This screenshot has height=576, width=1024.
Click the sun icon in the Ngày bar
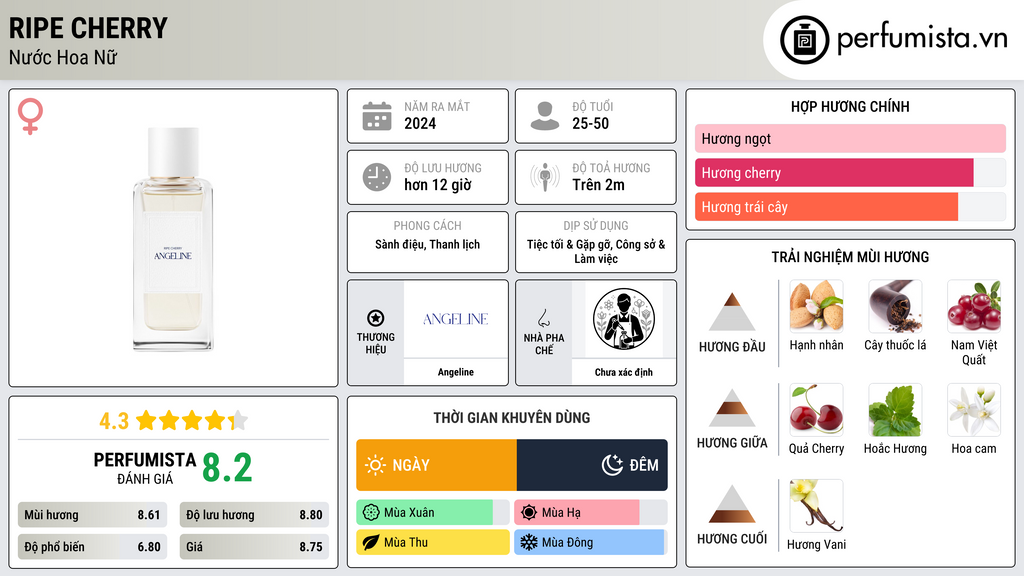375,465
